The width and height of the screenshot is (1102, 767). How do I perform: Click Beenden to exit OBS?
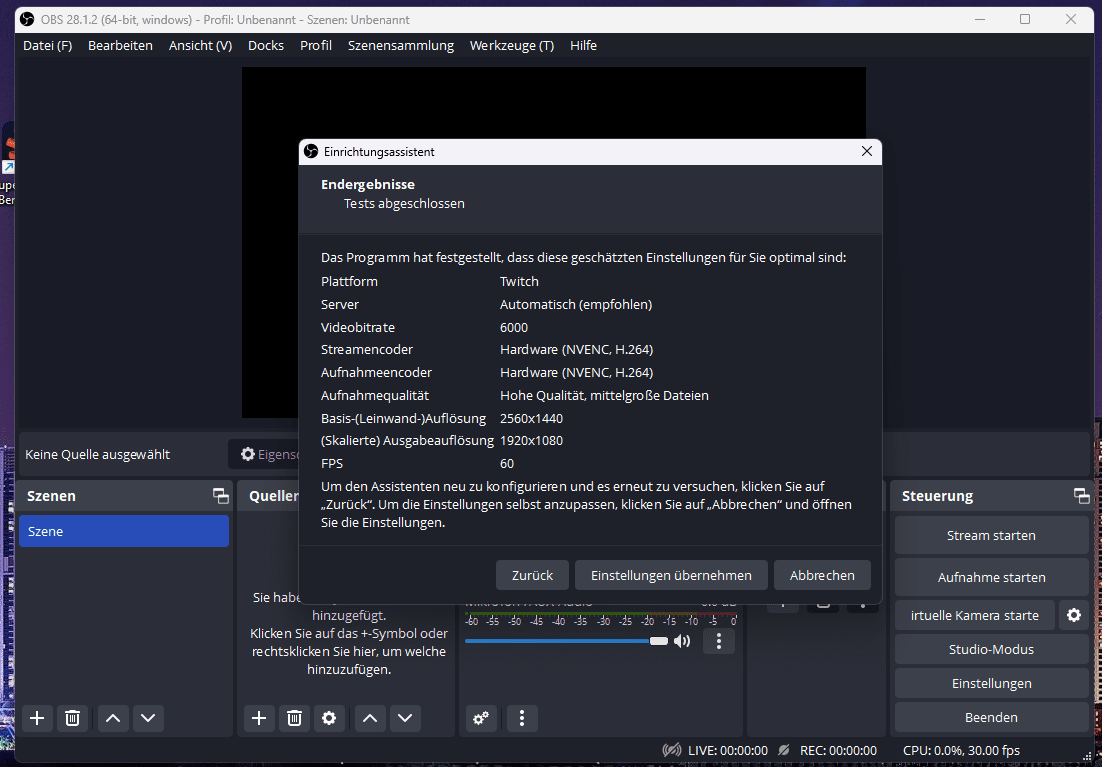991,717
